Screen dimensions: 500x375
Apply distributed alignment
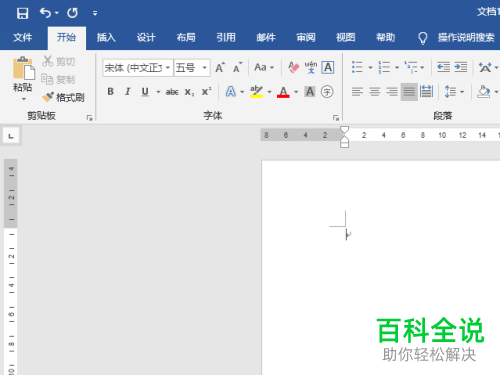click(426, 91)
